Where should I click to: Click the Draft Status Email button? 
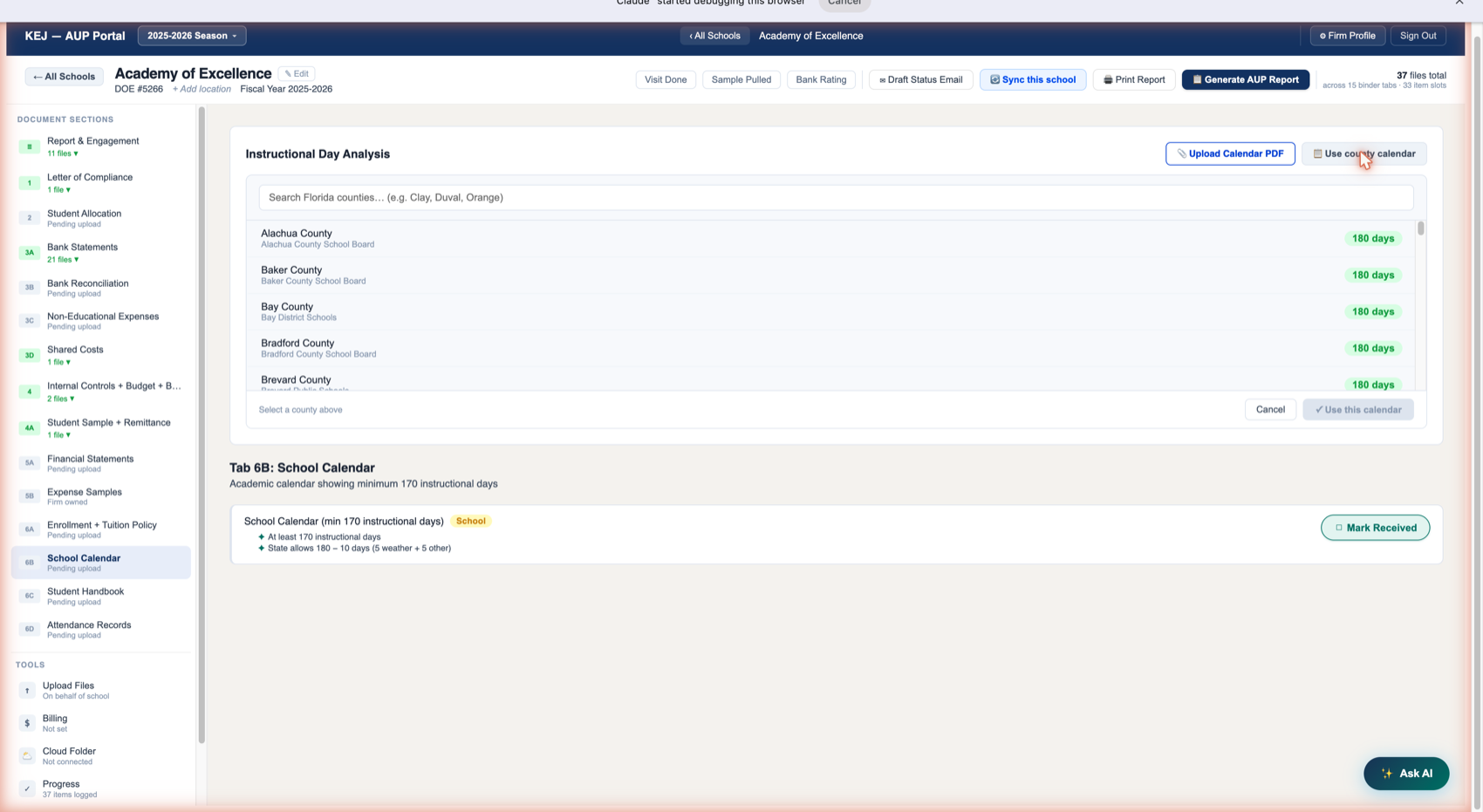pos(920,79)
